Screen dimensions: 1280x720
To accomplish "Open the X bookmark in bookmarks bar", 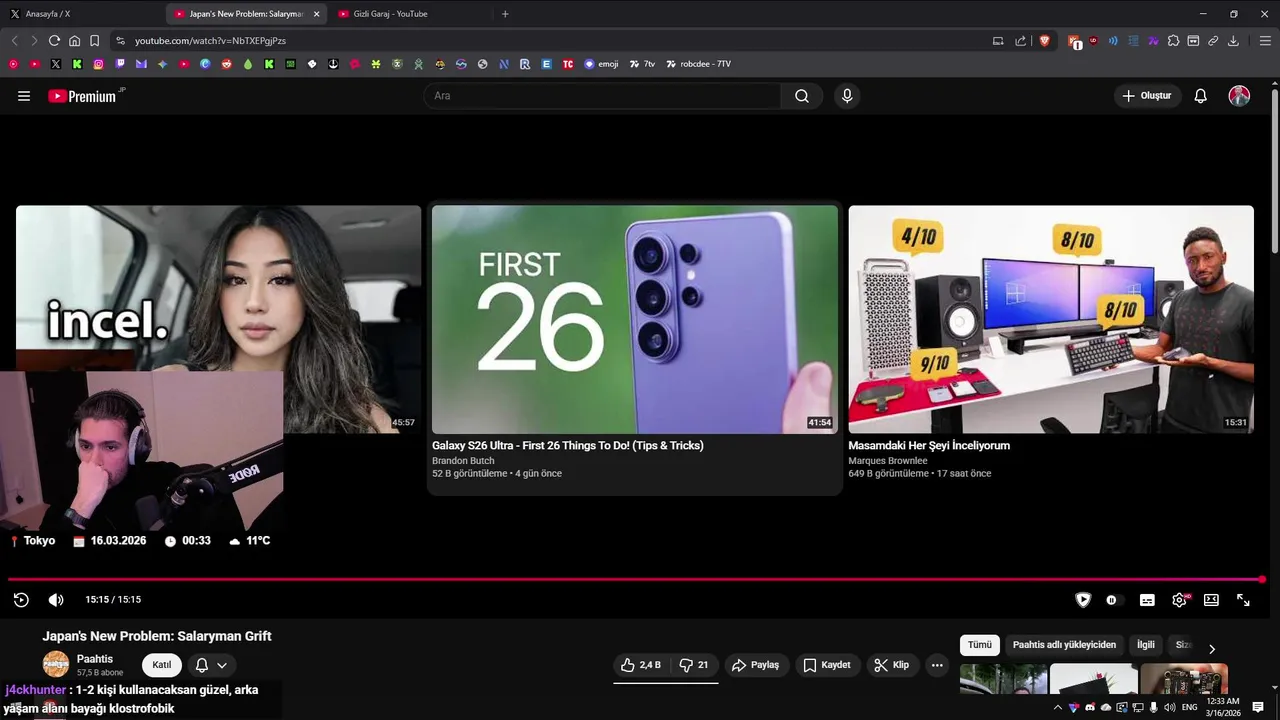I will pyautogui.click(x=55, y=64).
